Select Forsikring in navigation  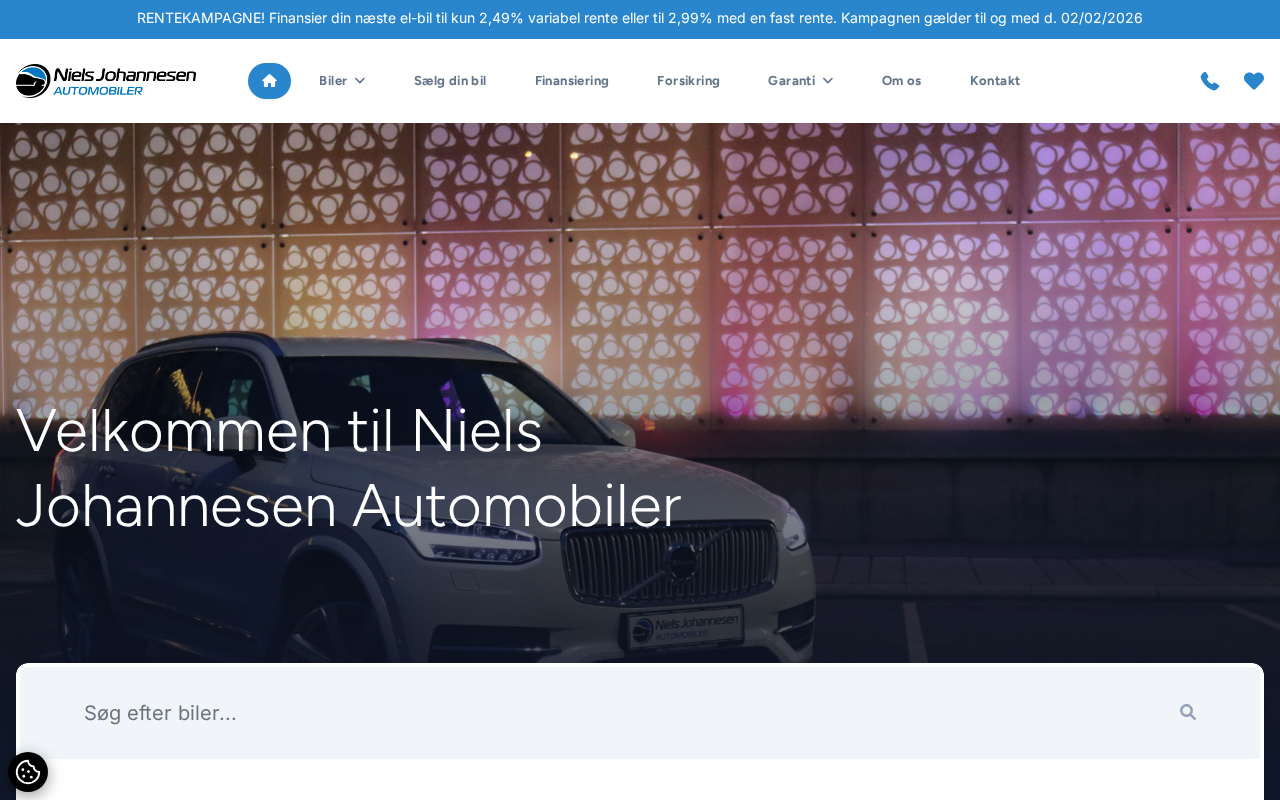click(x=688, y=81)
